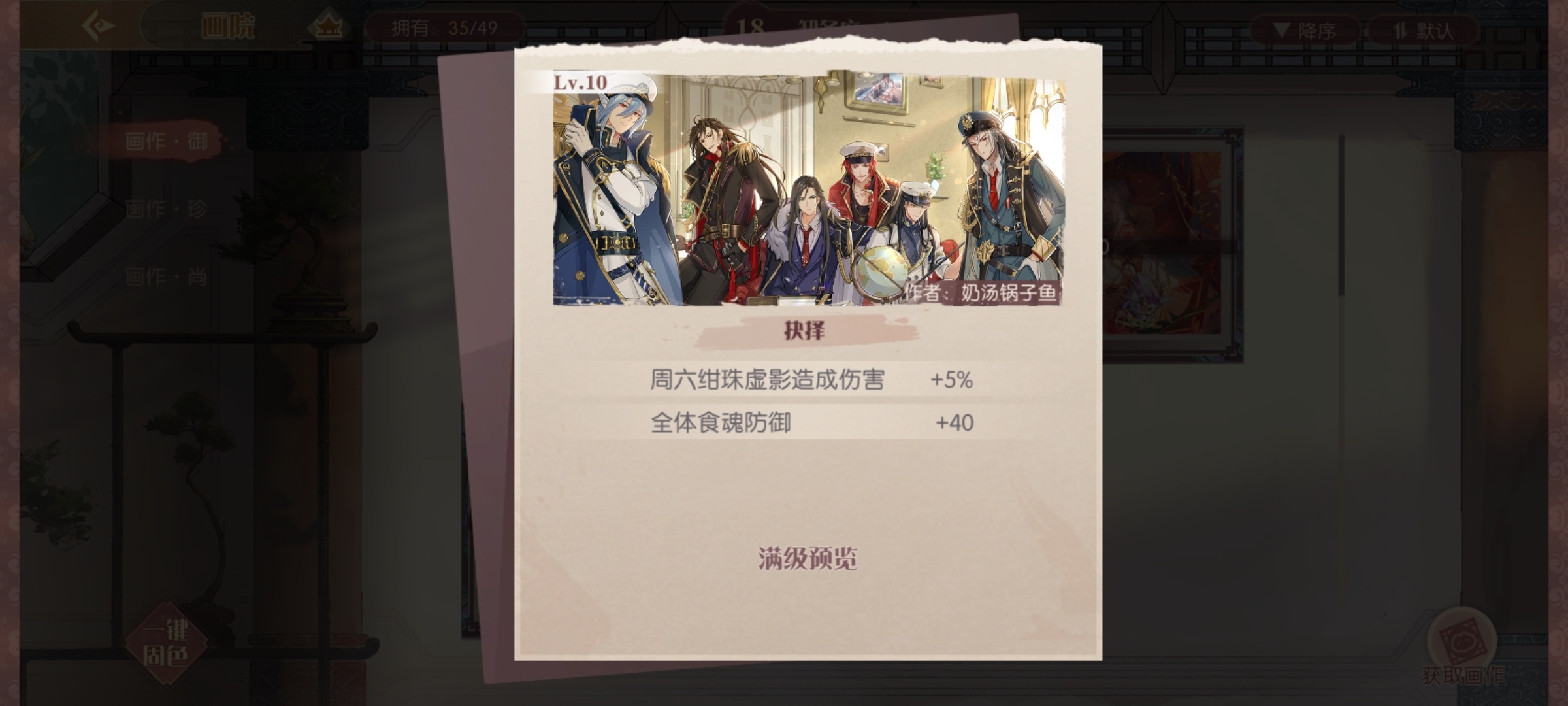Screen dimensions: 1568x706
Task: Open the 画作·尚 category
Action: (166, 277)
